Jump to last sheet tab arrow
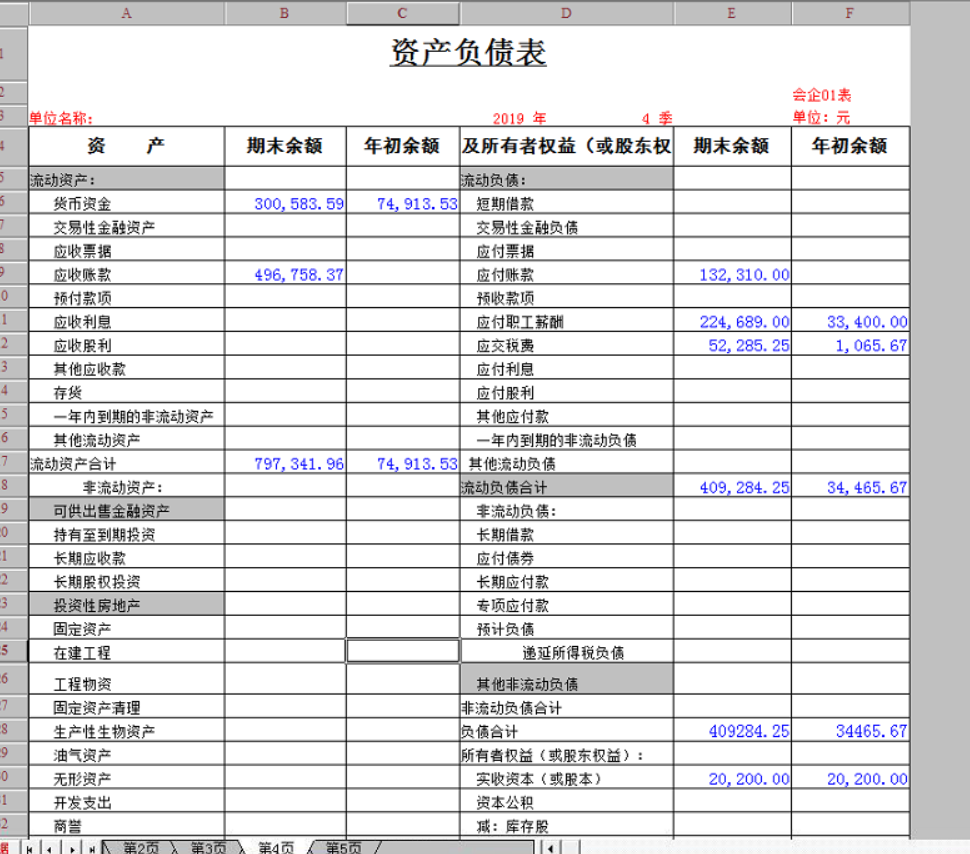This screenshot has height=854, width=970. pyautogui.click(x=92, y=849)
